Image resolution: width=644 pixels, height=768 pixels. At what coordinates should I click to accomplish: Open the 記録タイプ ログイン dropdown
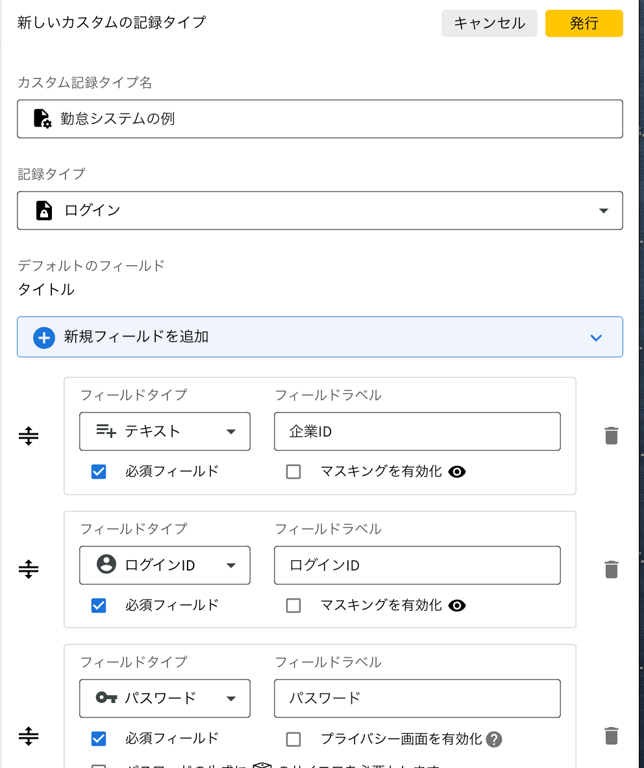(x=320, y=210)
